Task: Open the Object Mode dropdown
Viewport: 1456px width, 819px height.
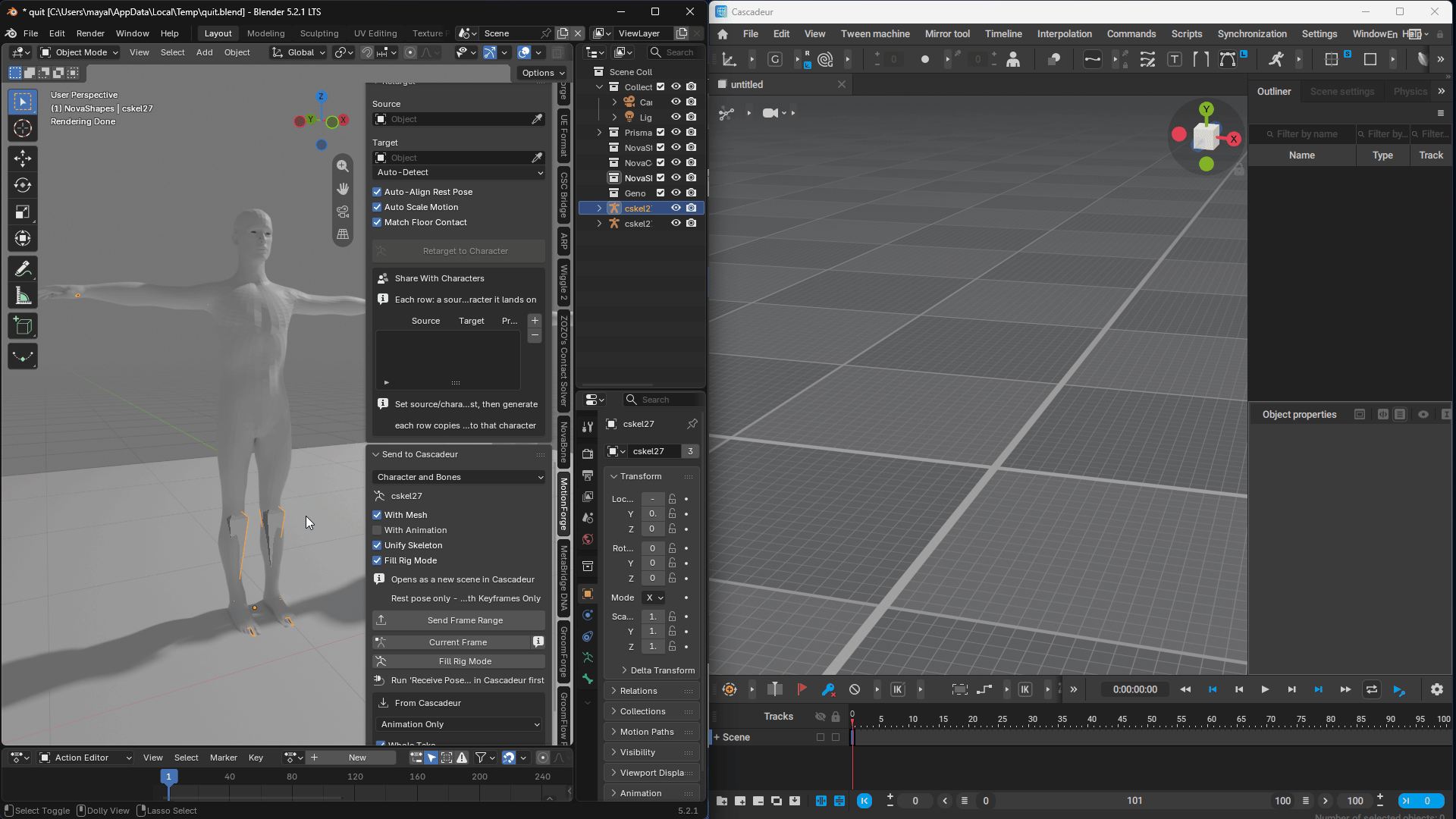Action: 80,52
